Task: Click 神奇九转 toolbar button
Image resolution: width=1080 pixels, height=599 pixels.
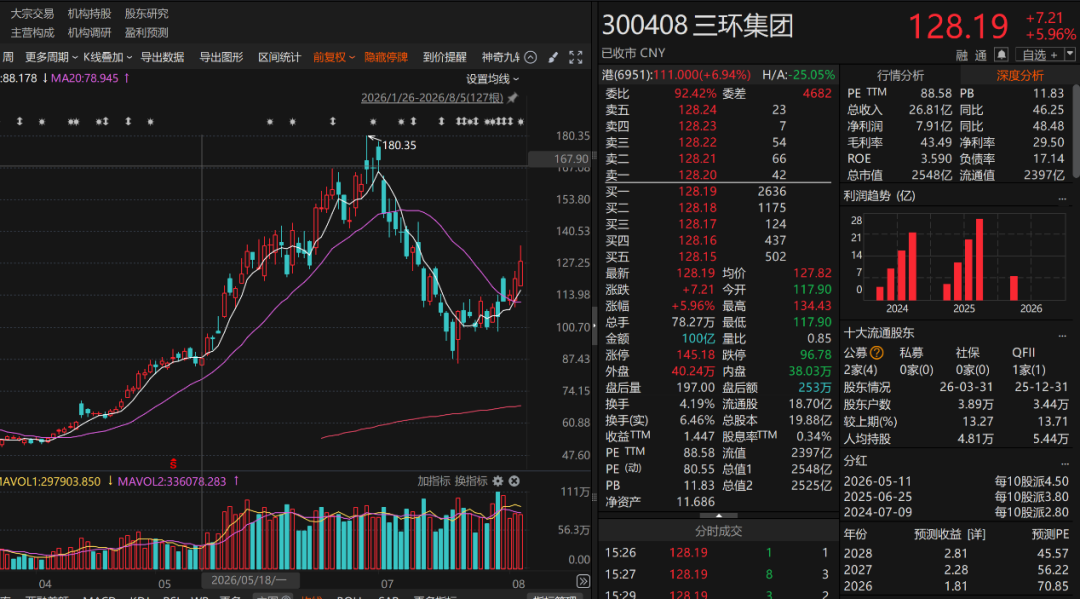Action: (501, 57)
